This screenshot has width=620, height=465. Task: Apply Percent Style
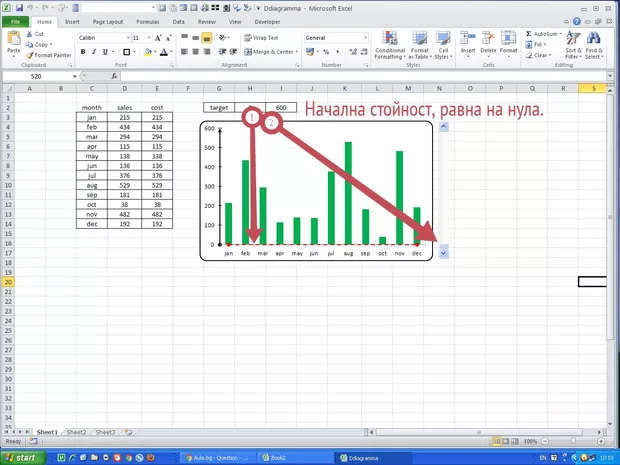[x=326, y=52]
